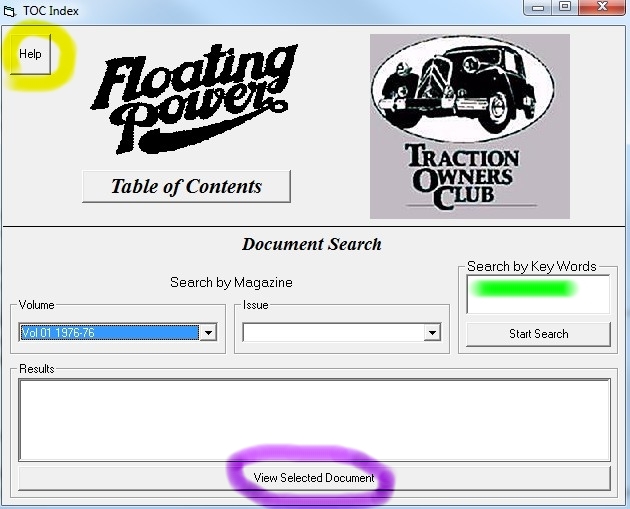Click the Start Search button
The height and width of the screenshot is (509, 630).
538,334
